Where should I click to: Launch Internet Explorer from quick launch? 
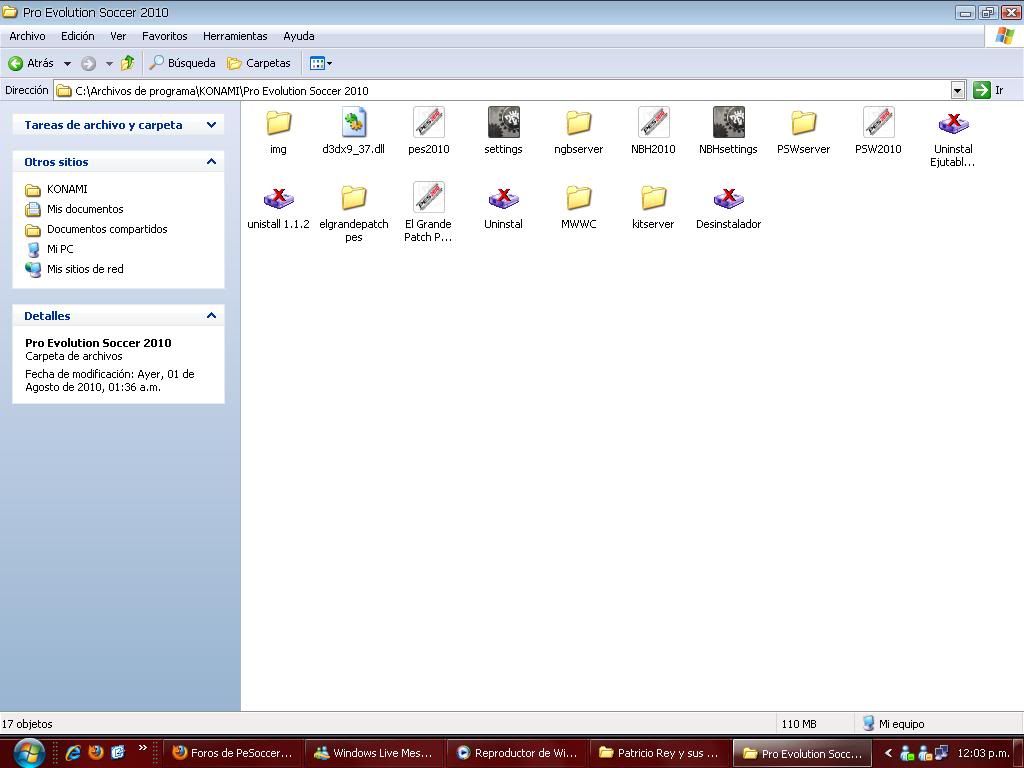tap(73, 753)
